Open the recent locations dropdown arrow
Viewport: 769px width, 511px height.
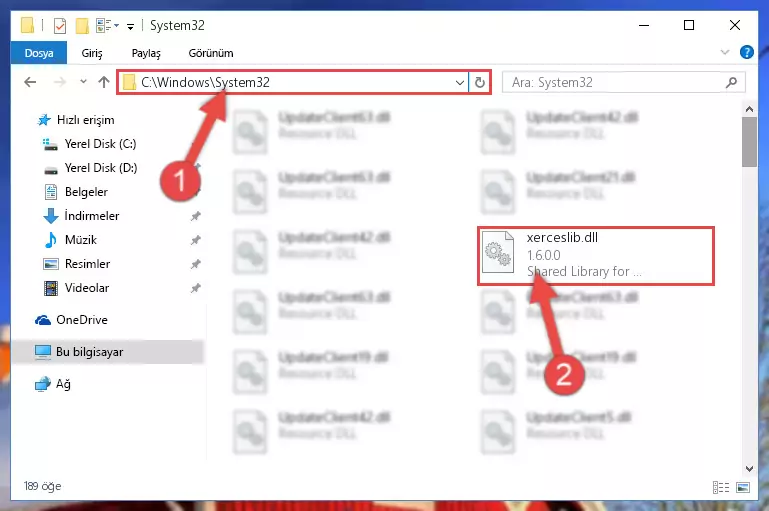coord(83,82)
